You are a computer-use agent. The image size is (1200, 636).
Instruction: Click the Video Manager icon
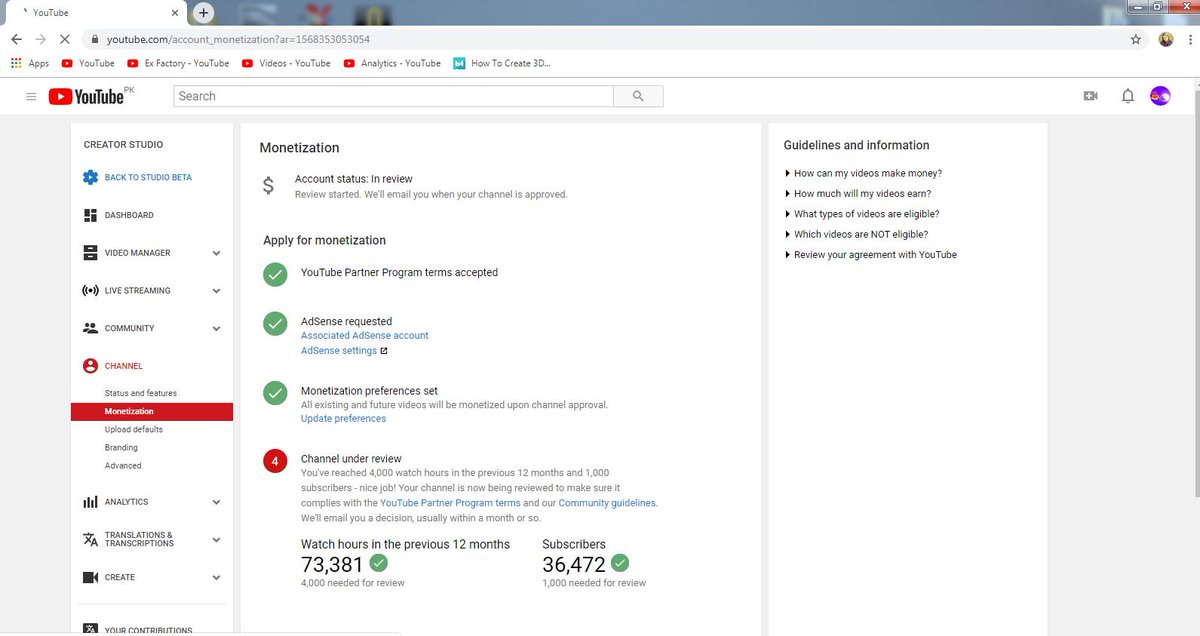[90, 253]
